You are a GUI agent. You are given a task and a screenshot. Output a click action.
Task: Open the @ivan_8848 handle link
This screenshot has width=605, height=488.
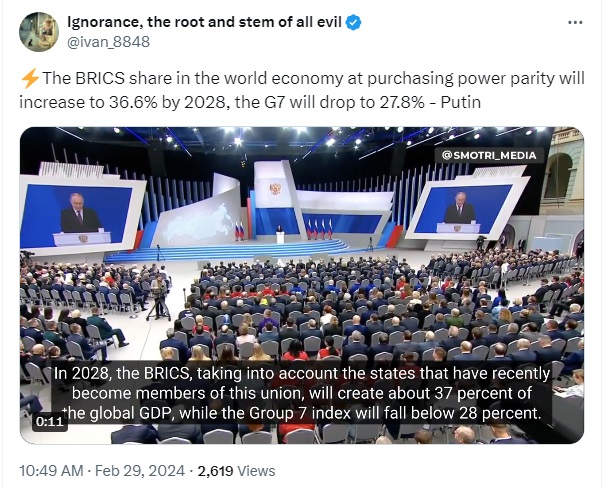point(108,42)
